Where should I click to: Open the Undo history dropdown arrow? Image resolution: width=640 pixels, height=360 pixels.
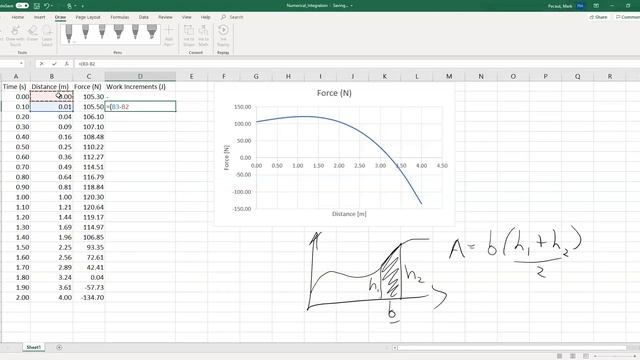point(53,6)
